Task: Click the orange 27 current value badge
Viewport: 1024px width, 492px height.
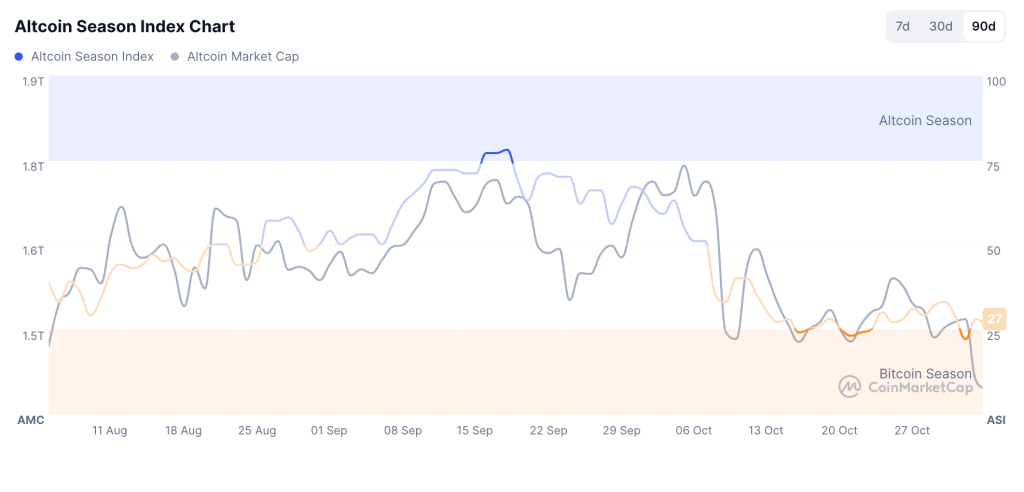Action: point(994,319)
